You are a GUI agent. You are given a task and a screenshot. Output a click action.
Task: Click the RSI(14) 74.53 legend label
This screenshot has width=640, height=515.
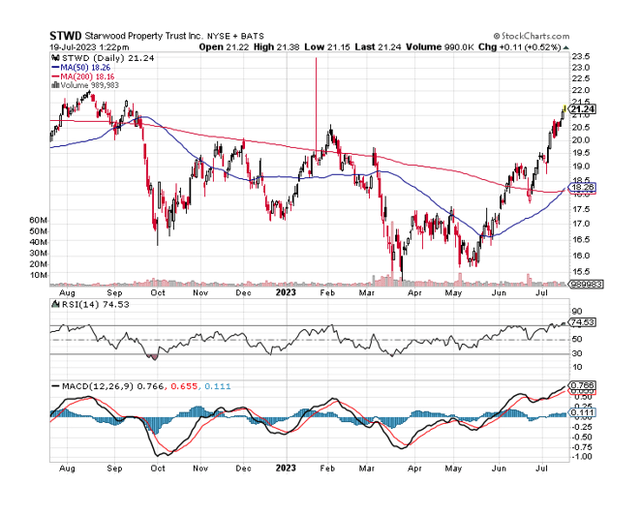[95, 305]
